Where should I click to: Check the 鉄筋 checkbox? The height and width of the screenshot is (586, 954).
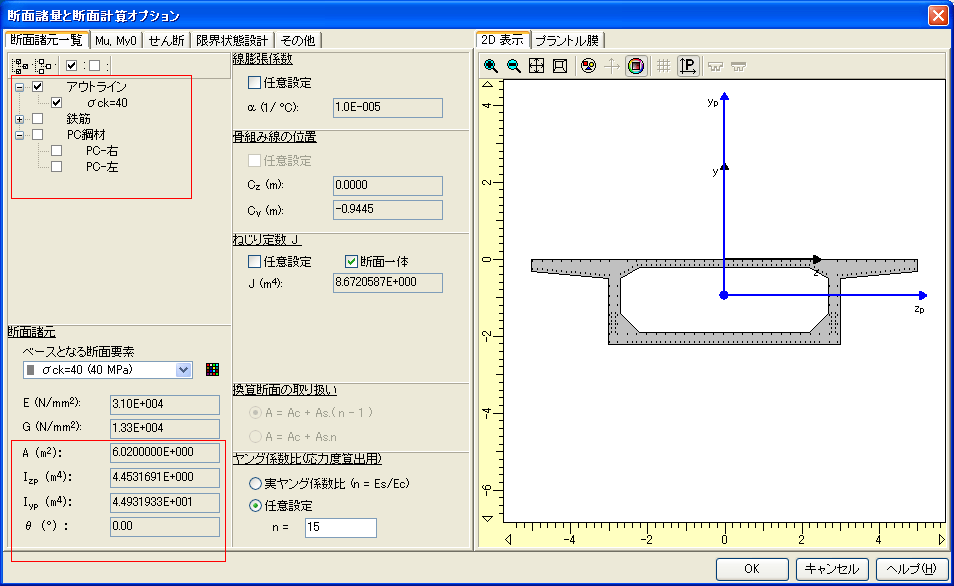point(38,118)
